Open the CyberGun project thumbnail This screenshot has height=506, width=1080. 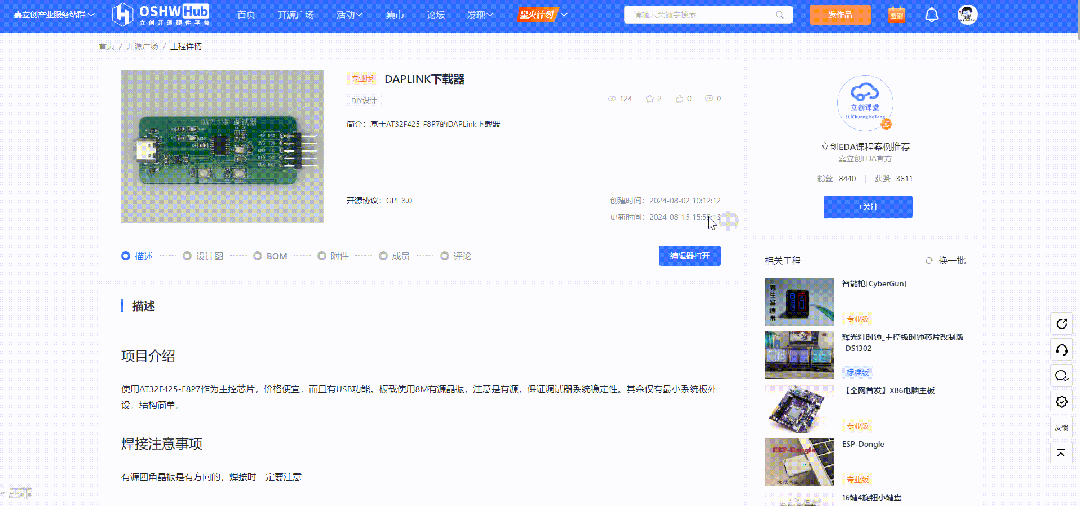pyautogui.click(x=800, y=302)
